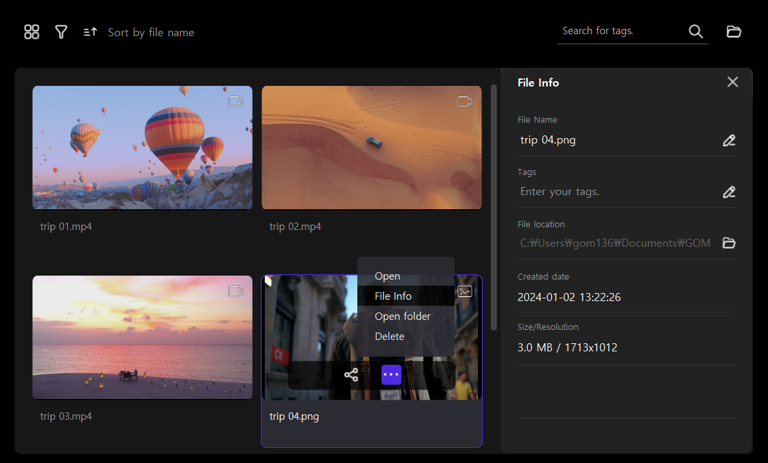This screenshot has width=768, height=463.
Task: Click share icon on trip 04 thumbnail
Action: click(x=351, y=375)
